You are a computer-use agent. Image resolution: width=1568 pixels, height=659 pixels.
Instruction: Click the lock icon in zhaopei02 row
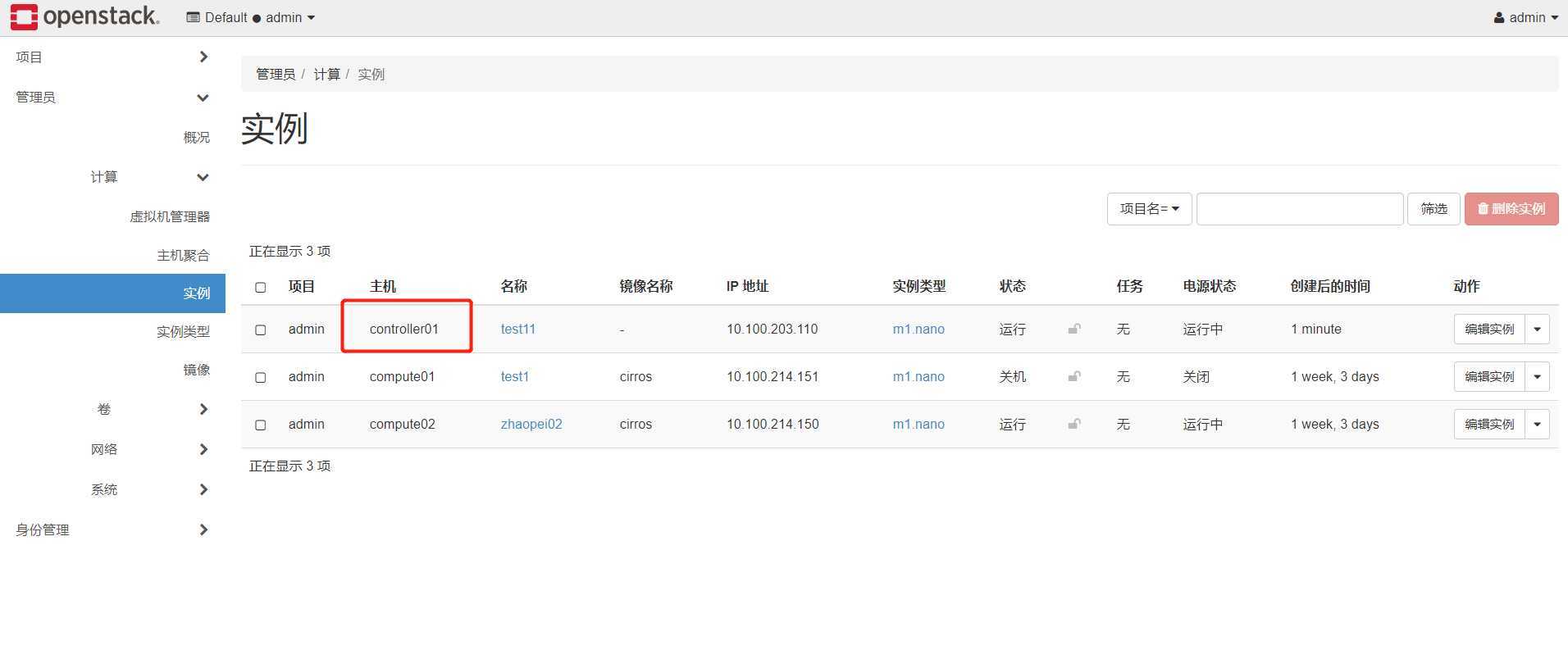pos(1073,424)
